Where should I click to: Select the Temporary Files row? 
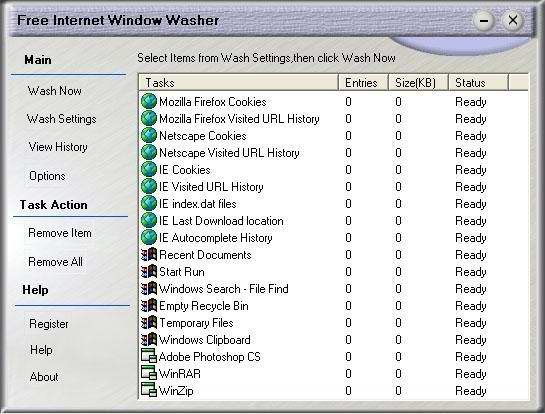[334, 323]
